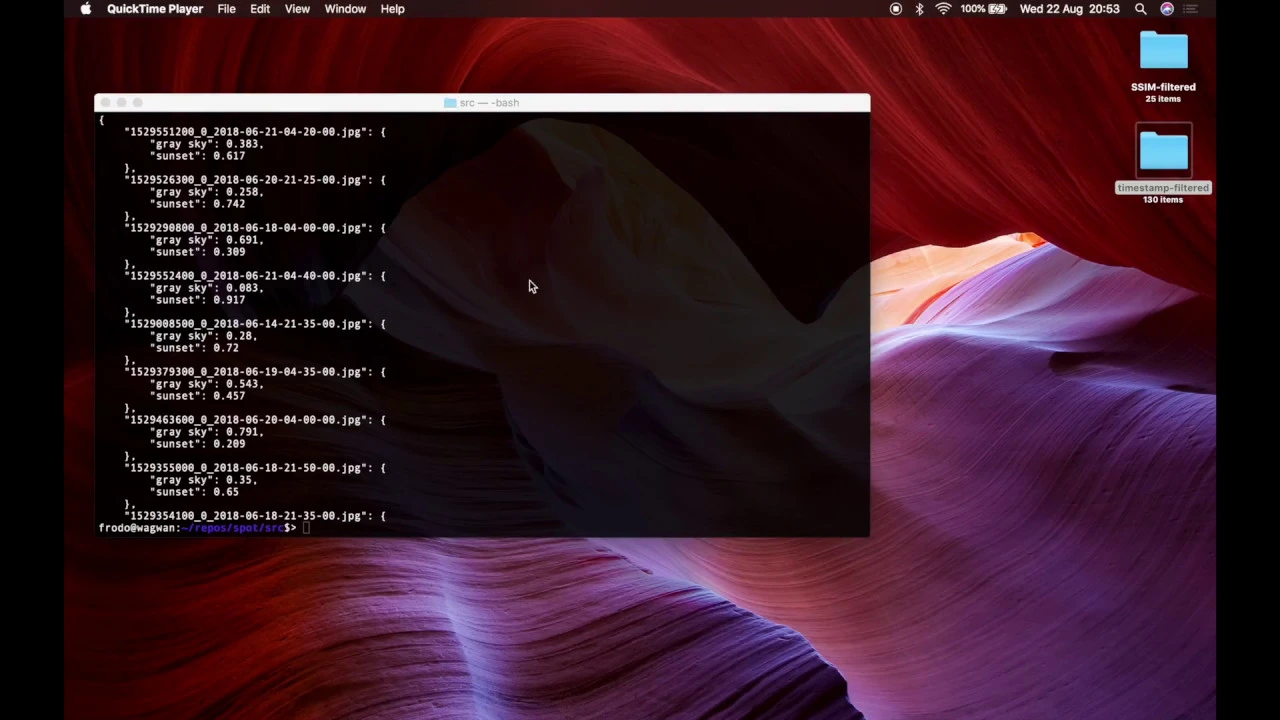Activate Siri from the menu bar
Viewport: 1280px width, 720px height.
pyautogui.click(x=1166, y=9)
